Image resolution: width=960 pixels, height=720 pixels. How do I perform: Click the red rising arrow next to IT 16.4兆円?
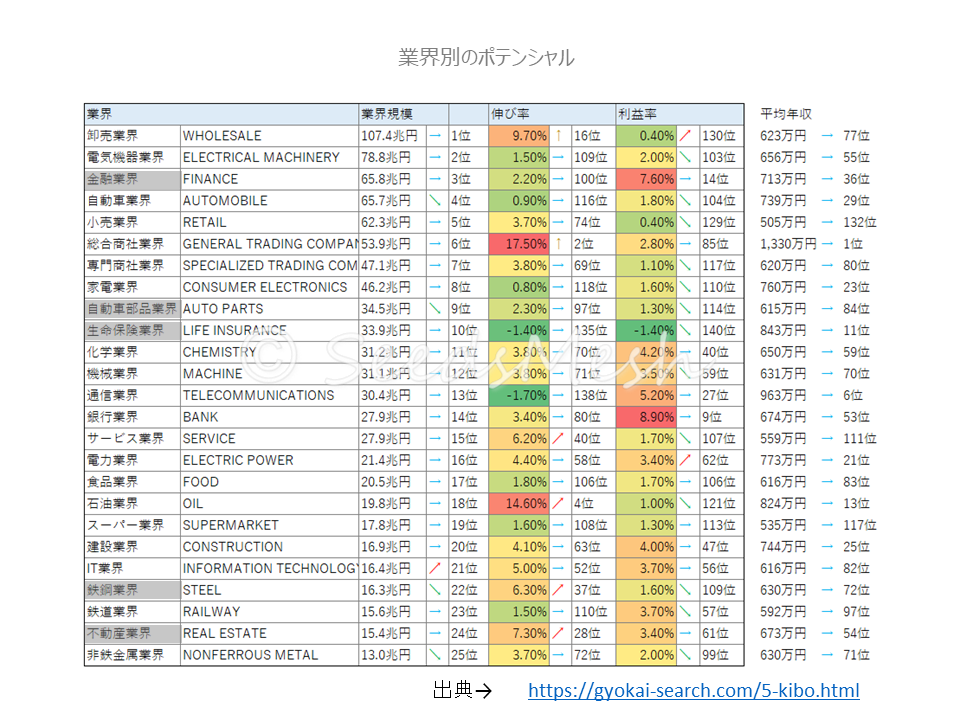tap(435, 568)
